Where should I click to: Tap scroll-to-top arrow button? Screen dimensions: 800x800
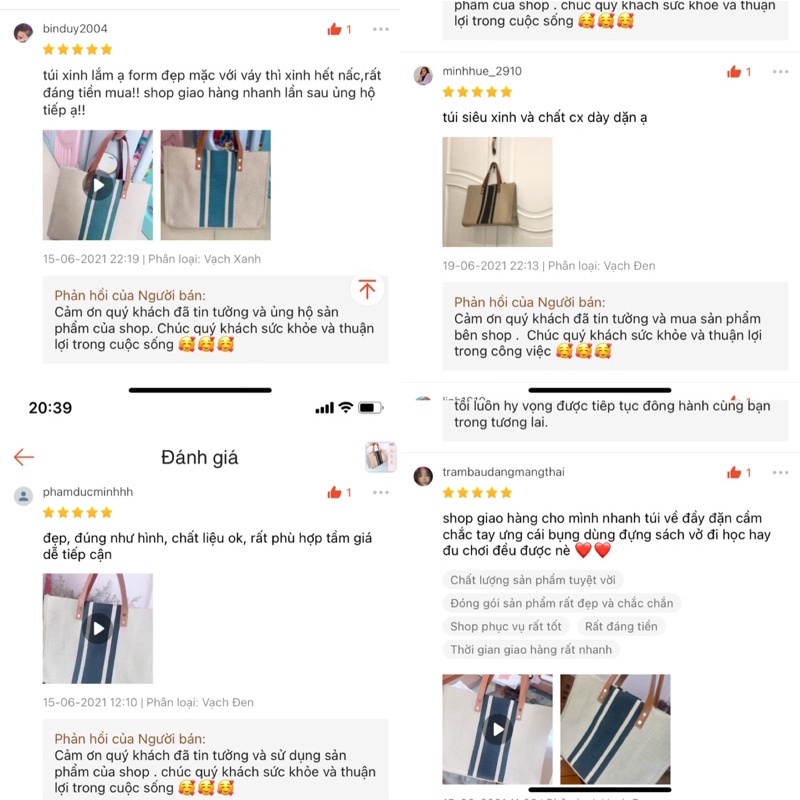(x=367, y=289)
